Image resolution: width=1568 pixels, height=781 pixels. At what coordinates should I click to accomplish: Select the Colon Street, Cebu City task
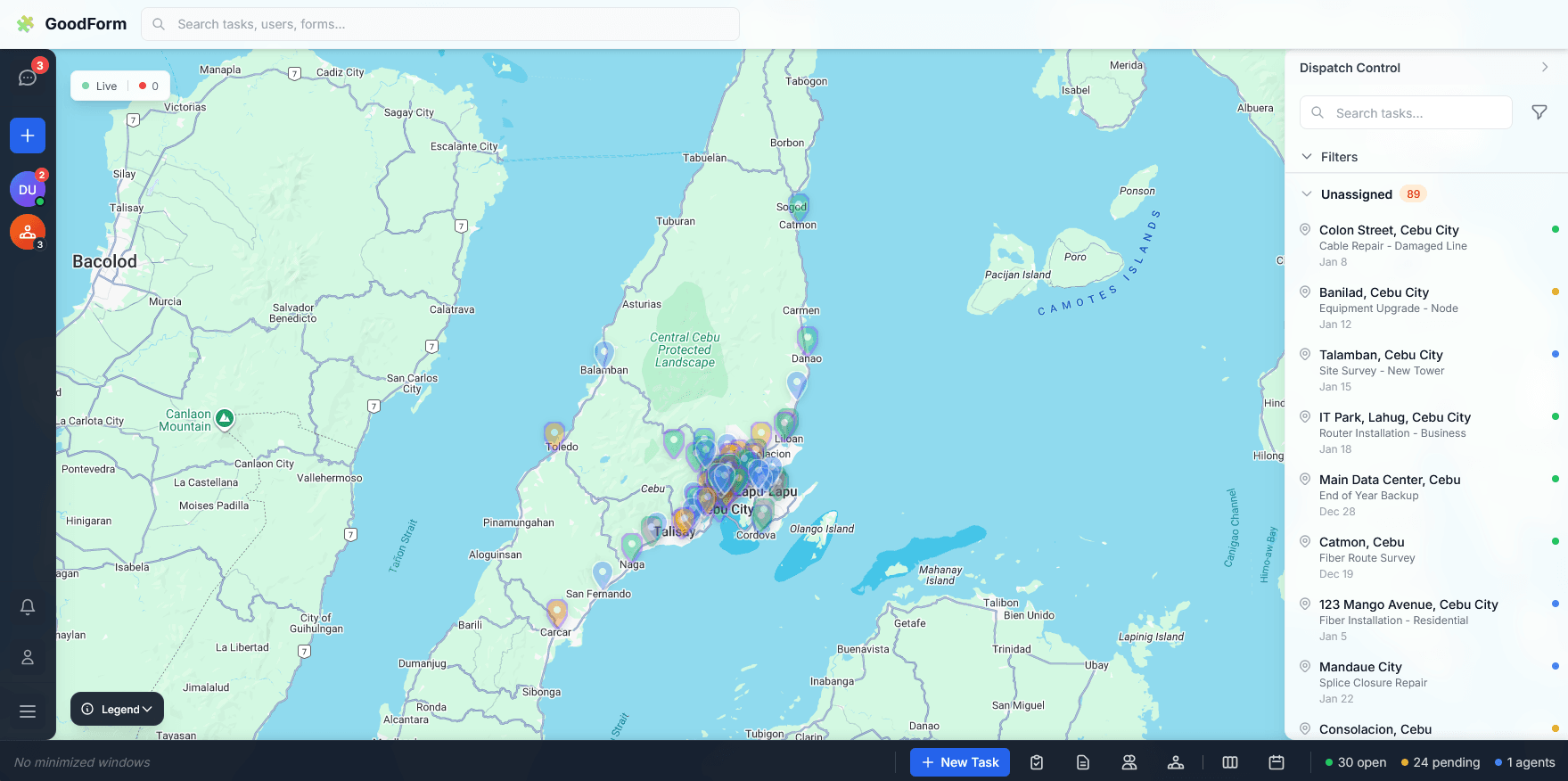(1426, 245)
